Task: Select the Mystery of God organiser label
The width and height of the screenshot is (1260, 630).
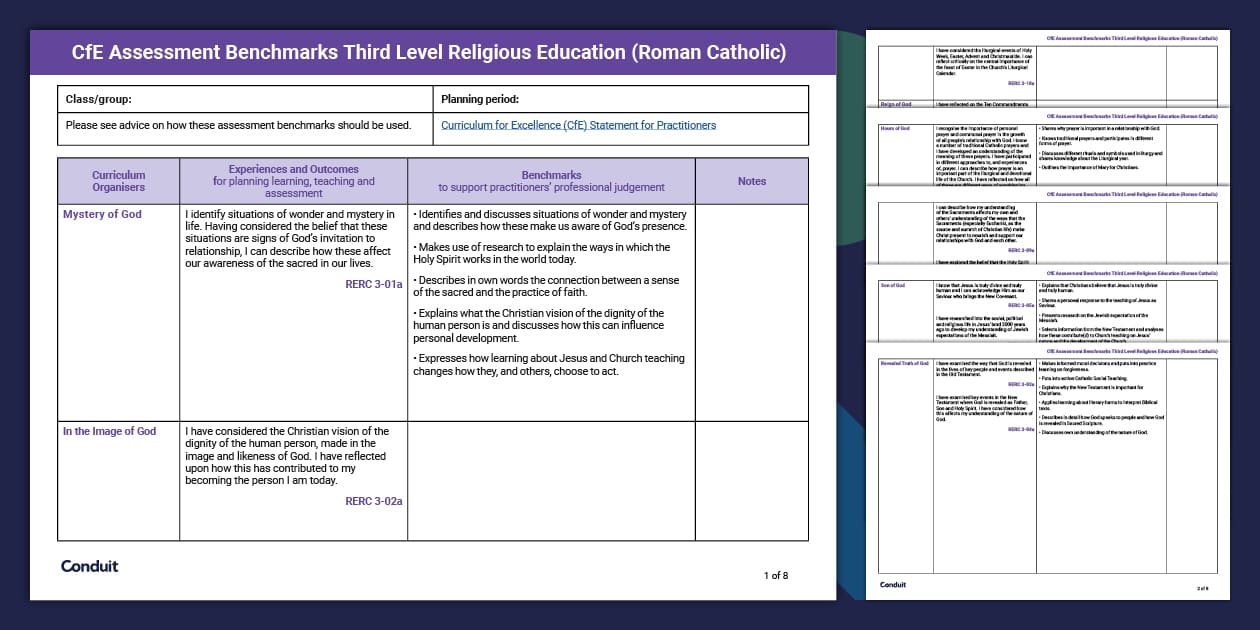Action: click(100, 214)
